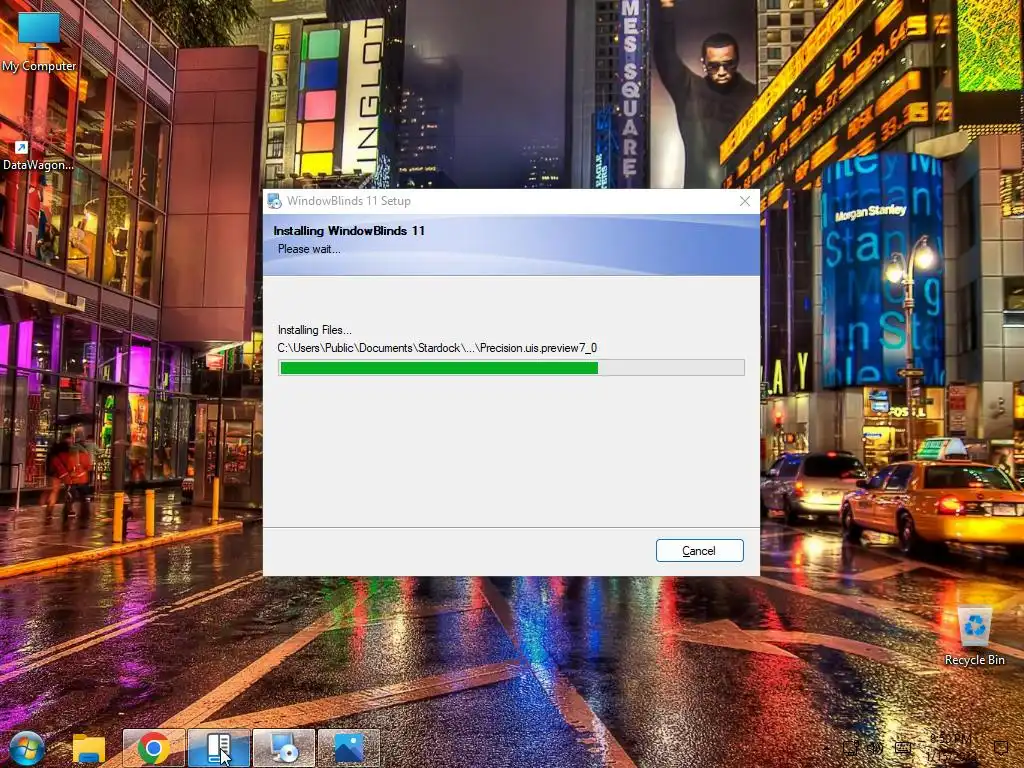Click the 'Please wait...' text
This screenshot has width=1024, height=768.
(309, 249)
